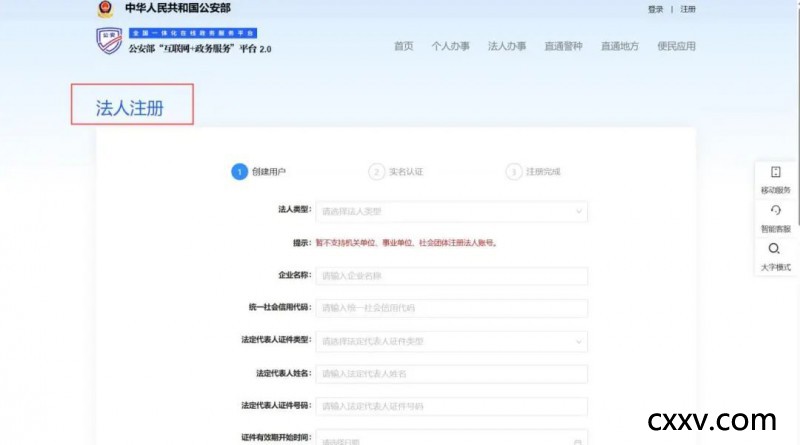Click the step 1 创建用户 circle
Viewport: 800px width, 445px height.
coord(239,172)
